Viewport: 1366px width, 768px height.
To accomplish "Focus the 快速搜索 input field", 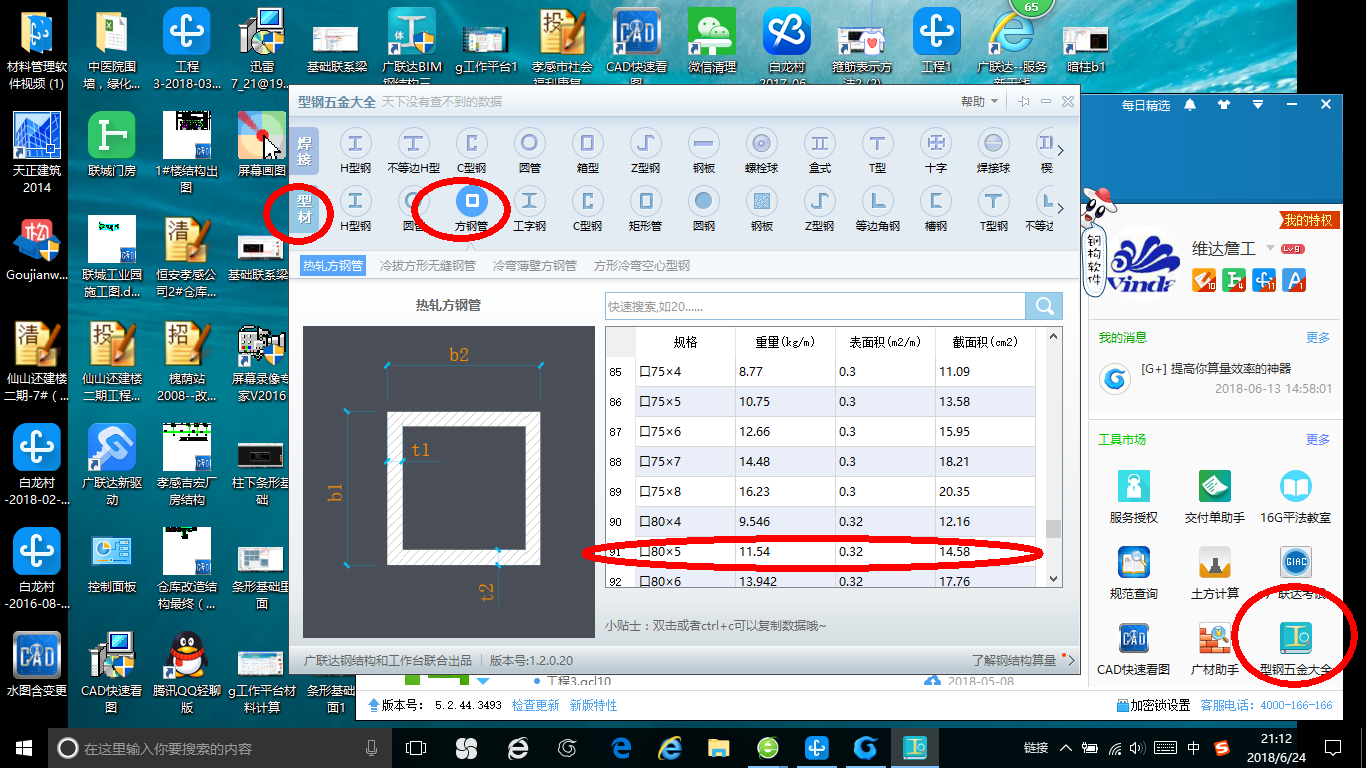I will click(x=815, y=306).
